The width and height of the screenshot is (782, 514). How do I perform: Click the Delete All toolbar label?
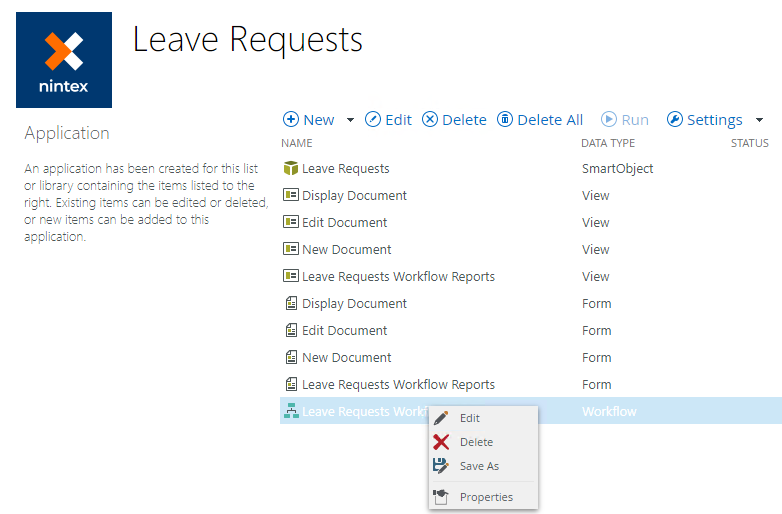pos(550,120)
